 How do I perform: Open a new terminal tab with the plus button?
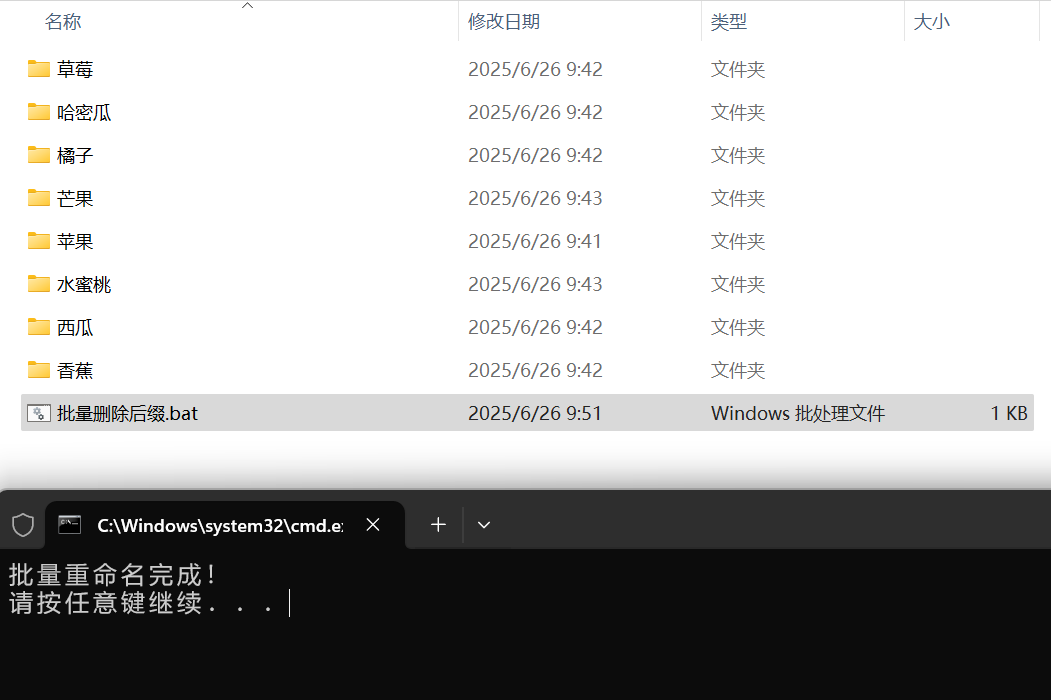pos(438,525)
